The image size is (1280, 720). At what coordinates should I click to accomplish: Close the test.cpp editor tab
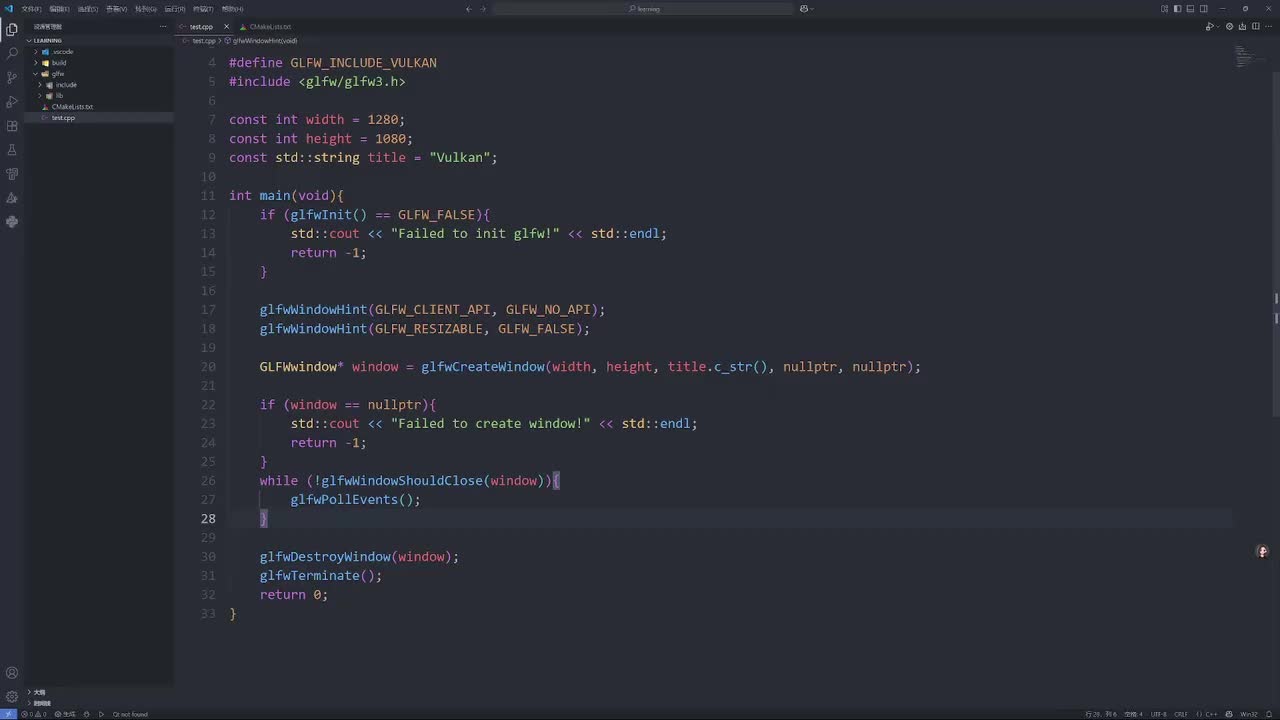227,27
